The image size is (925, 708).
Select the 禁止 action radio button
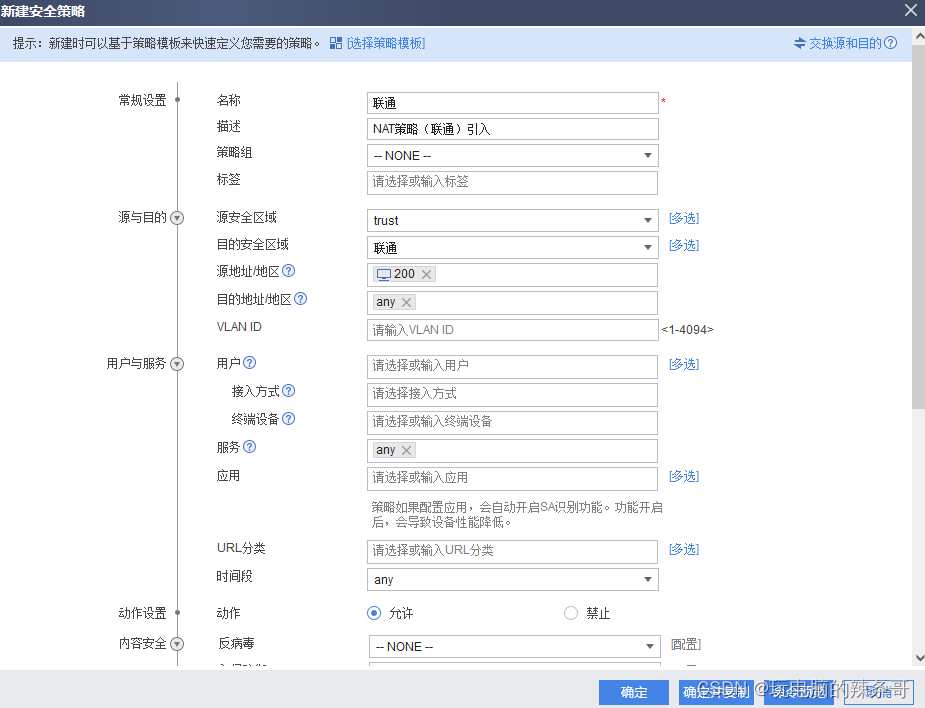click(571, 613)
